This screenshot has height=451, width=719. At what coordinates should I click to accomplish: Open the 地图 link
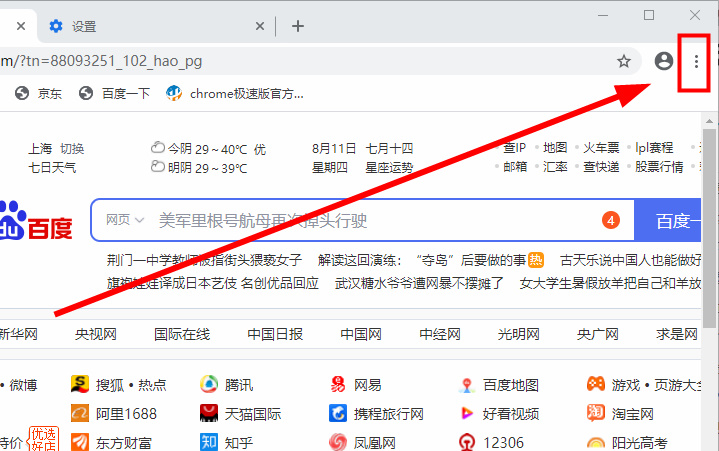click(x=555, y=148)
